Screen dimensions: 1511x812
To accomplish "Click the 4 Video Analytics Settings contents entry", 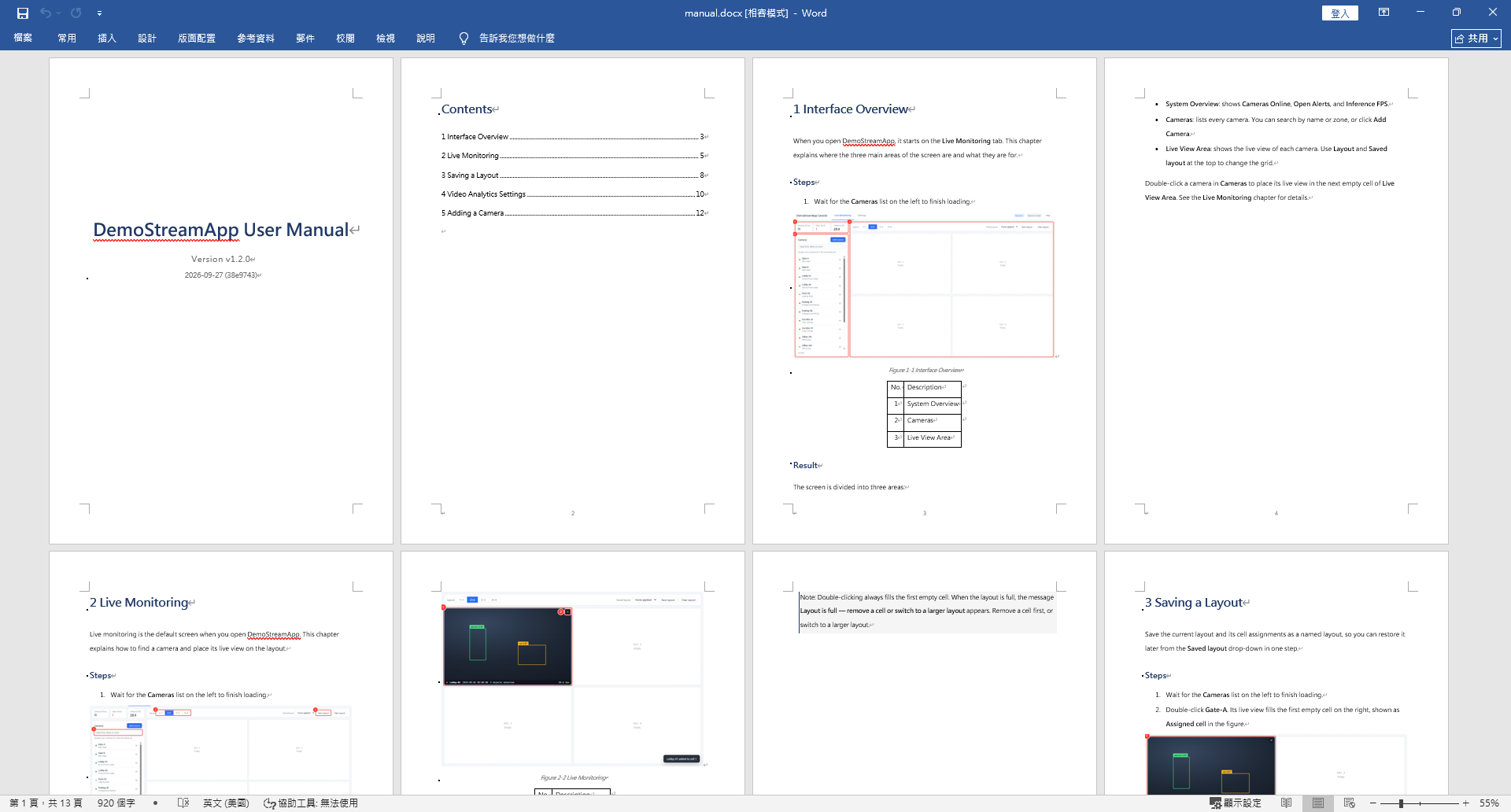I will click(x=573, y=194).
